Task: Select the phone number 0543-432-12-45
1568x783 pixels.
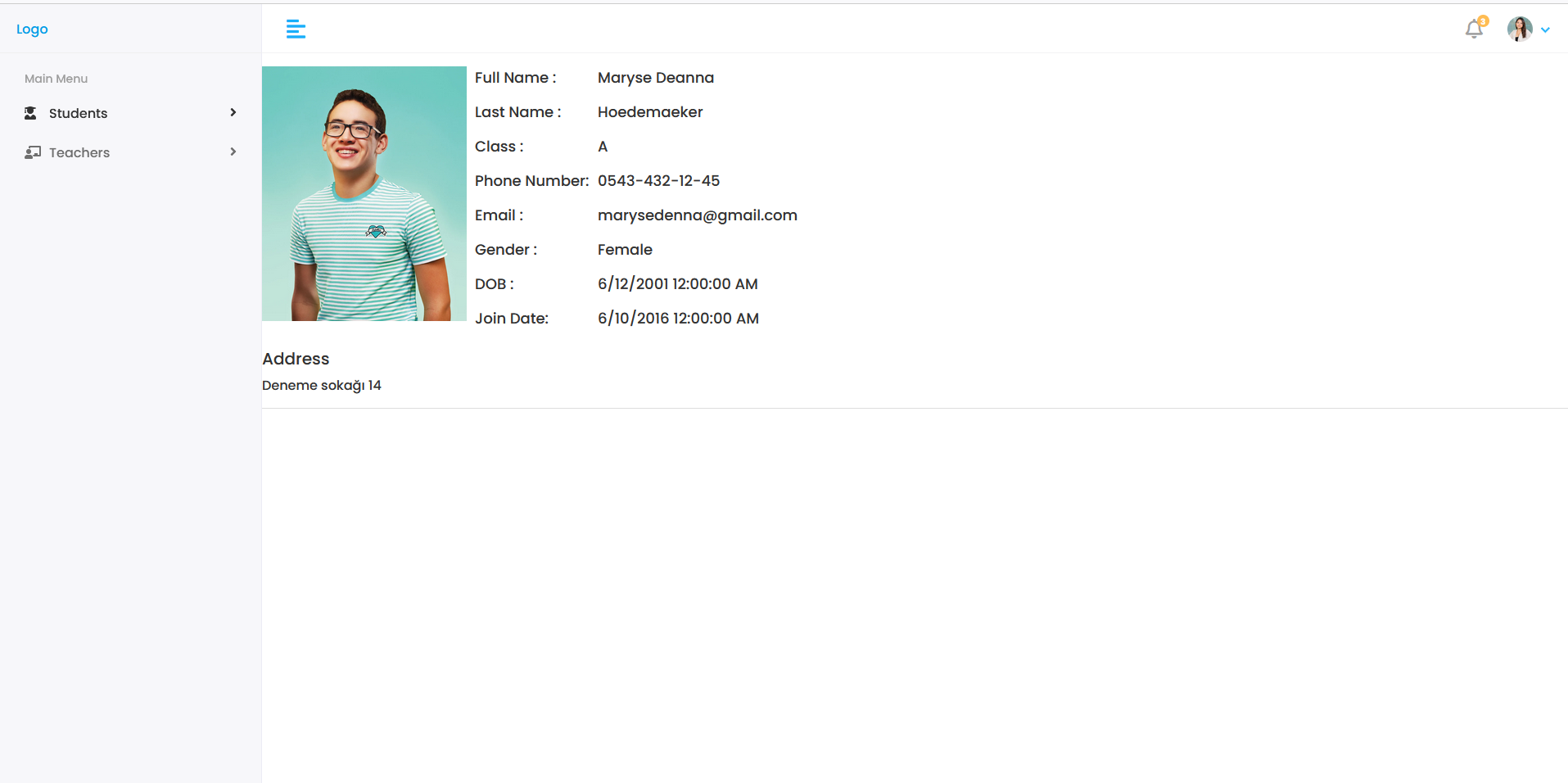Action: (x=658, y=180)
